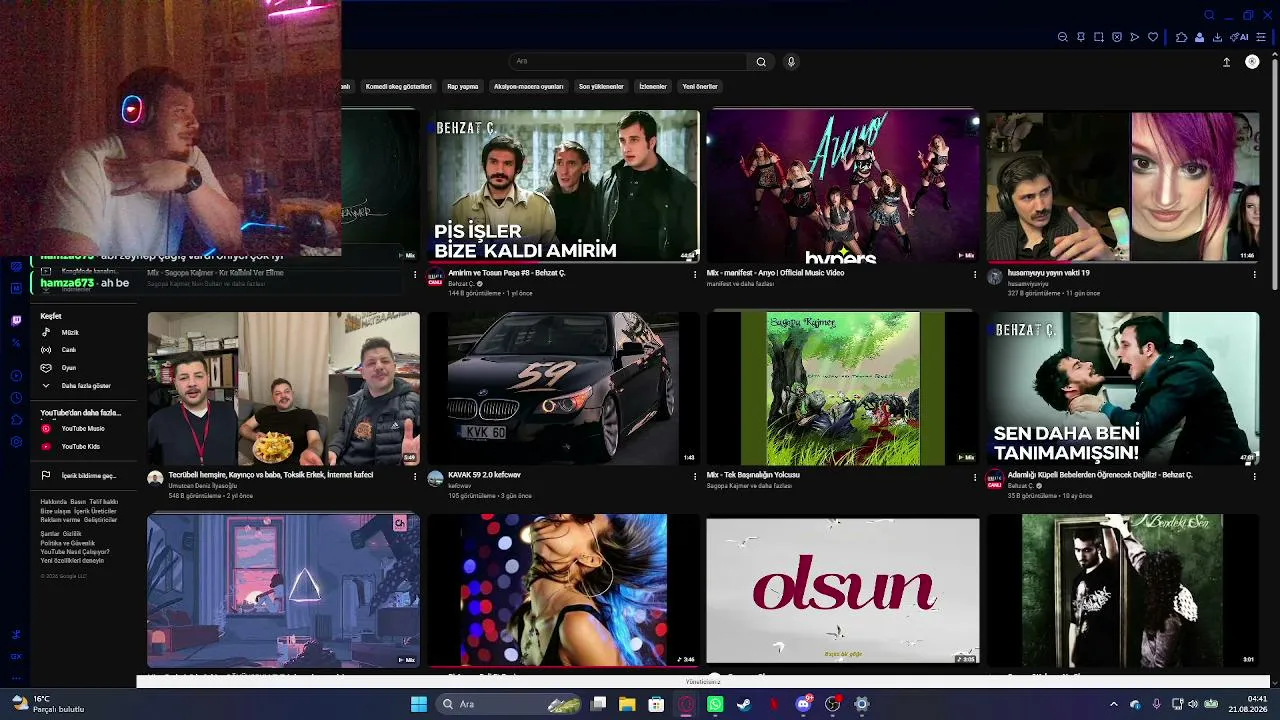1280x720 pixels.
Task: Select the 'Komedi skeç gösterileri' filter chip
Action: click(398, 87)
